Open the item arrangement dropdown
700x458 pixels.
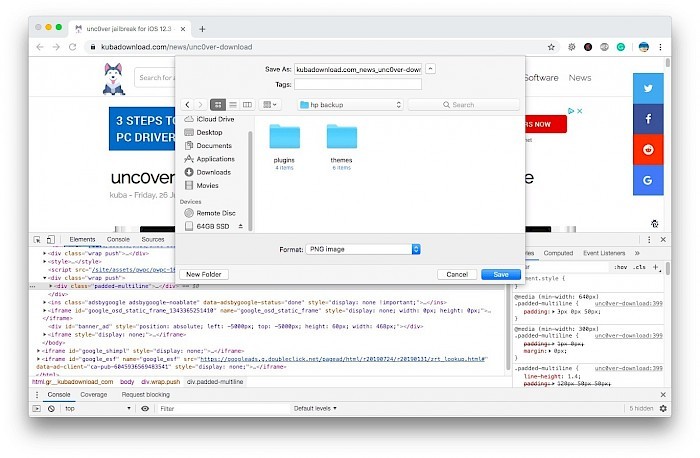pos(270,104)
